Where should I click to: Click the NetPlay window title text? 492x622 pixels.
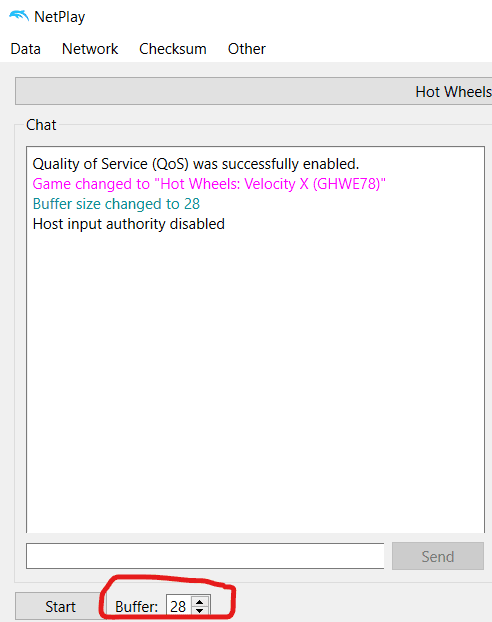click(60, 17)
